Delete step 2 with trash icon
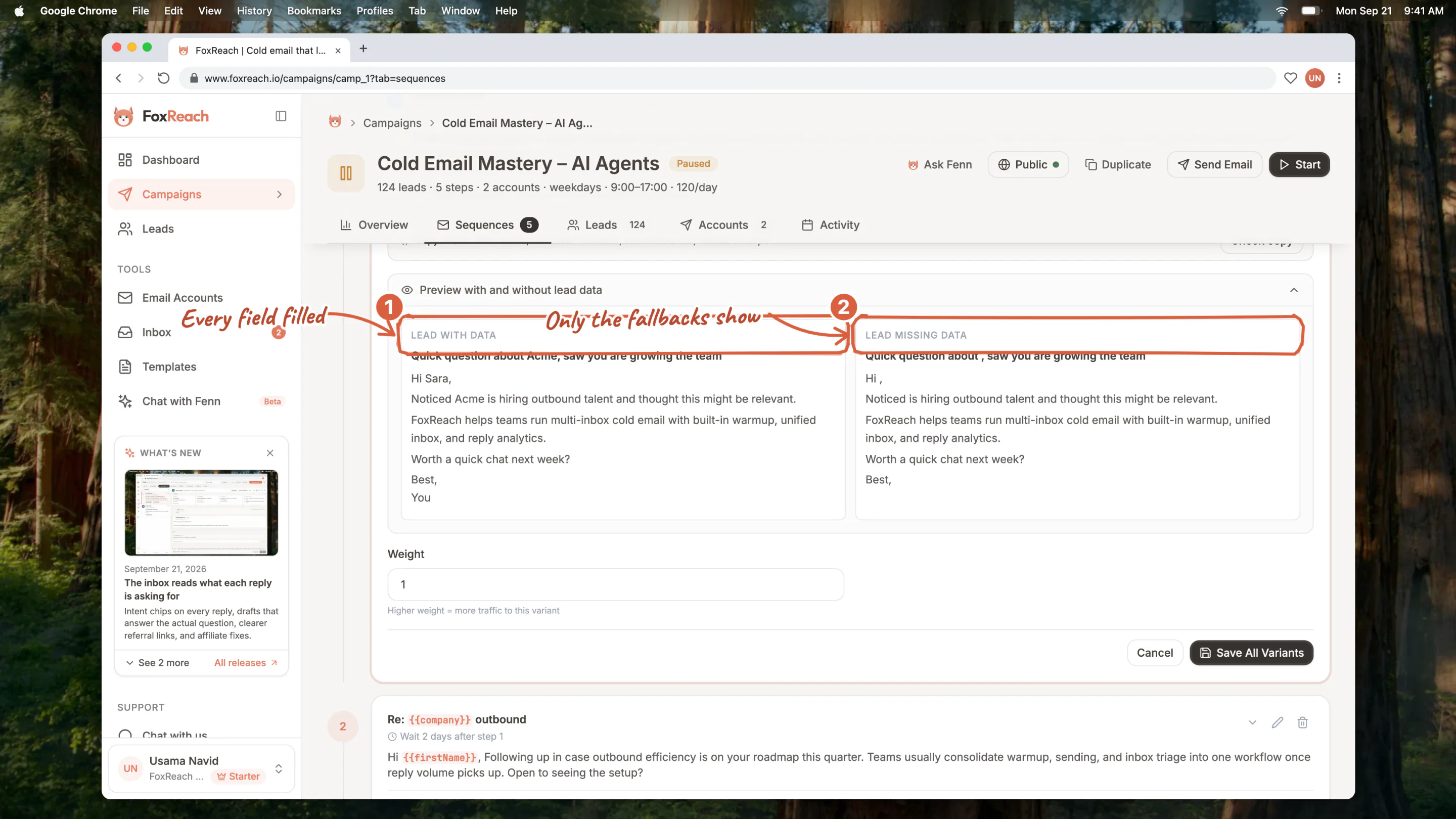1456x819 pixels. (x=1302, y=722)
